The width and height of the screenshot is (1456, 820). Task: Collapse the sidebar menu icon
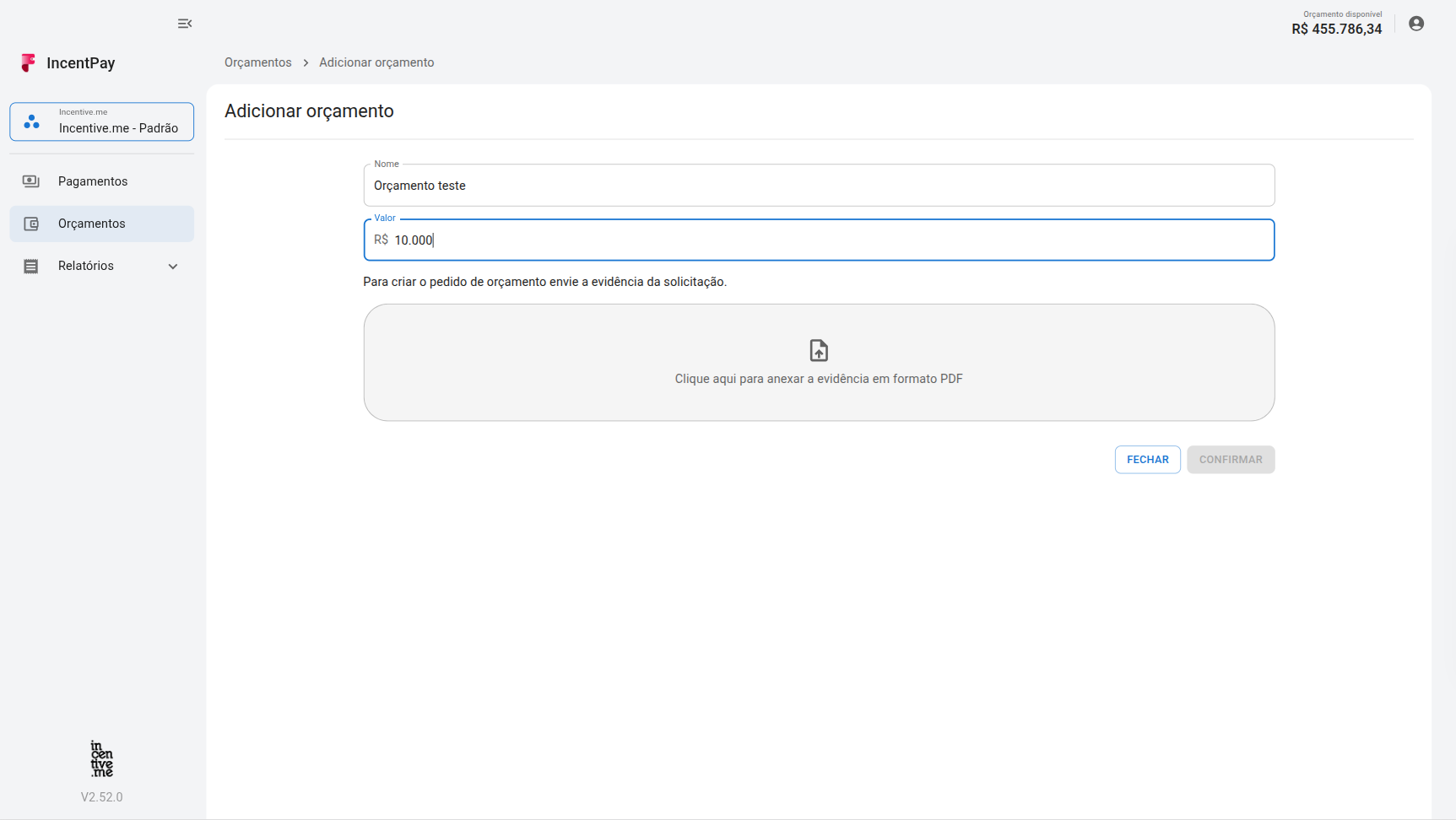[185, 24]
